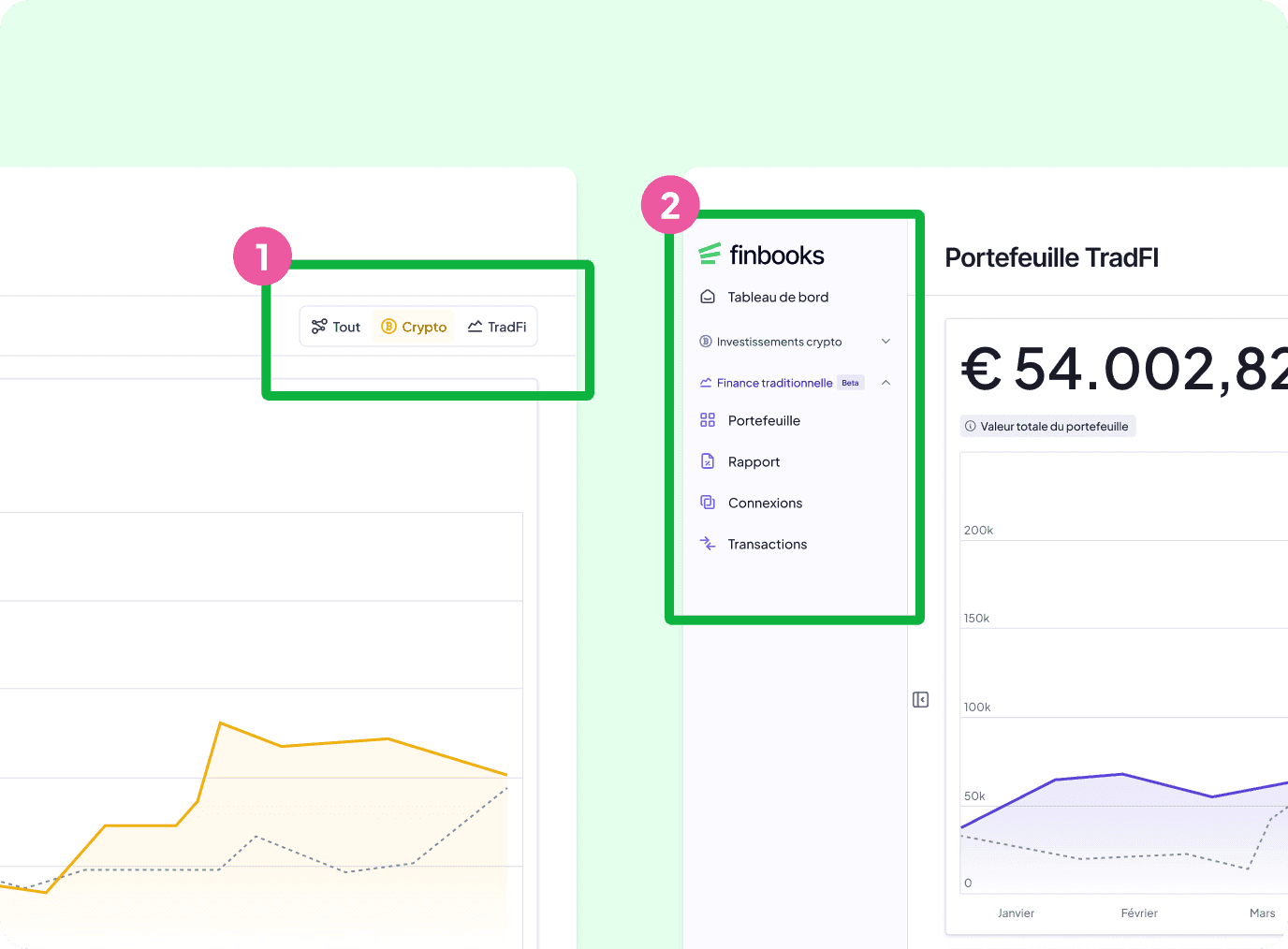The height and width of the screenshot is (949, 1288).
Task: Select the Crypto filter tab
Action: [414, 327]
